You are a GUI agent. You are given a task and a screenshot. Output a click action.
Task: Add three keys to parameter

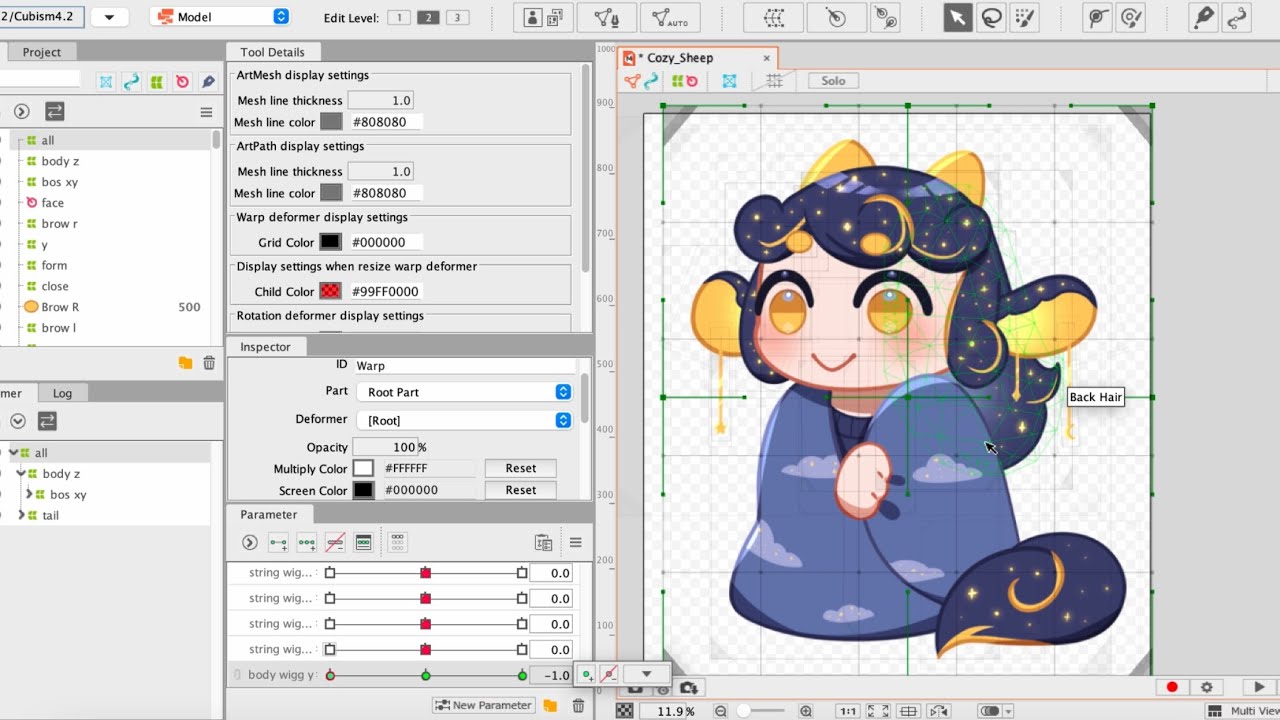pyautogui.click(x=307, y=543)
